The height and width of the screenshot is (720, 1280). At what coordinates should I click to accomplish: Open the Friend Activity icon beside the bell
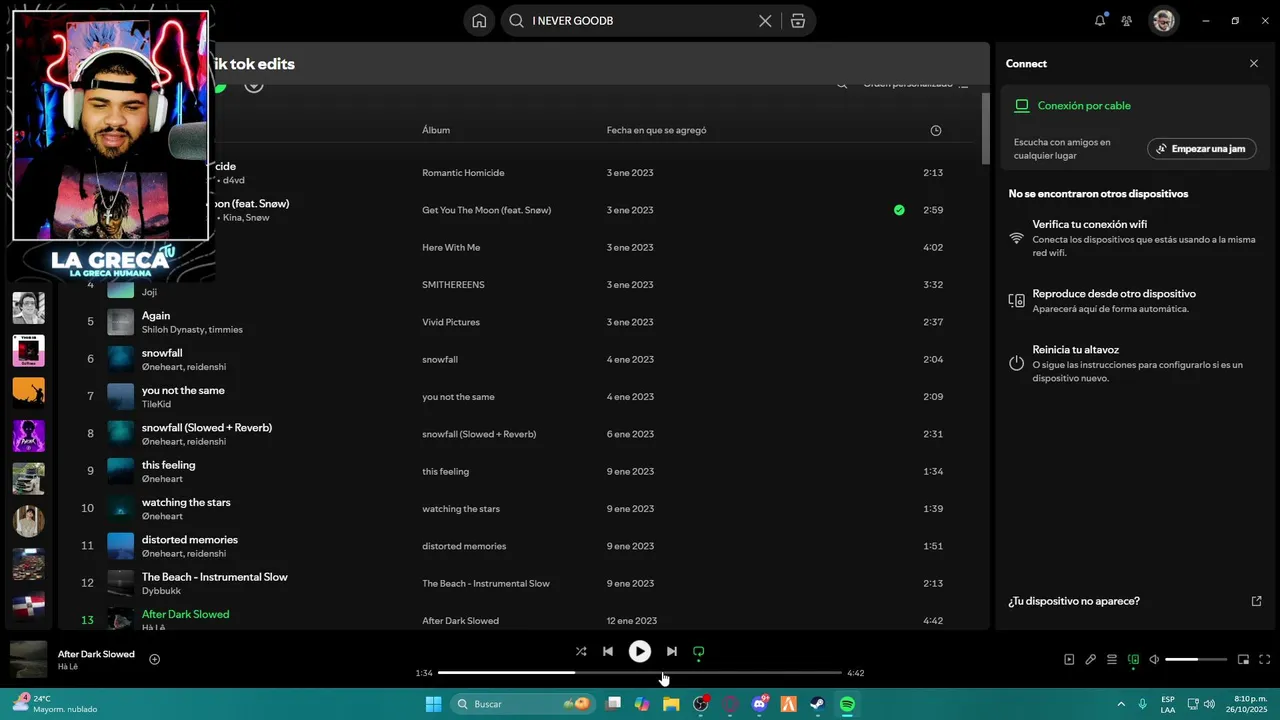tap(1127, 21)
